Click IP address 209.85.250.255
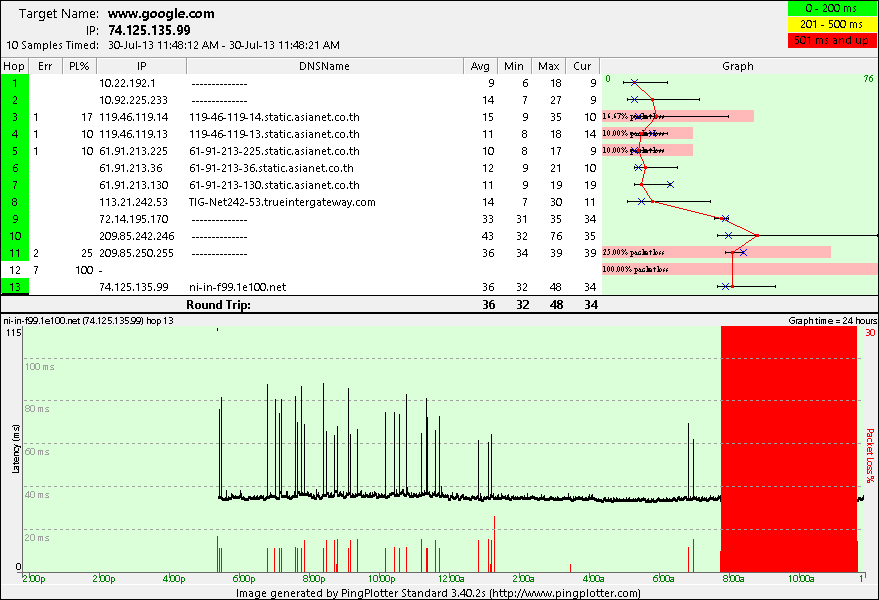 pyautogui.click(x=137, y=253)
